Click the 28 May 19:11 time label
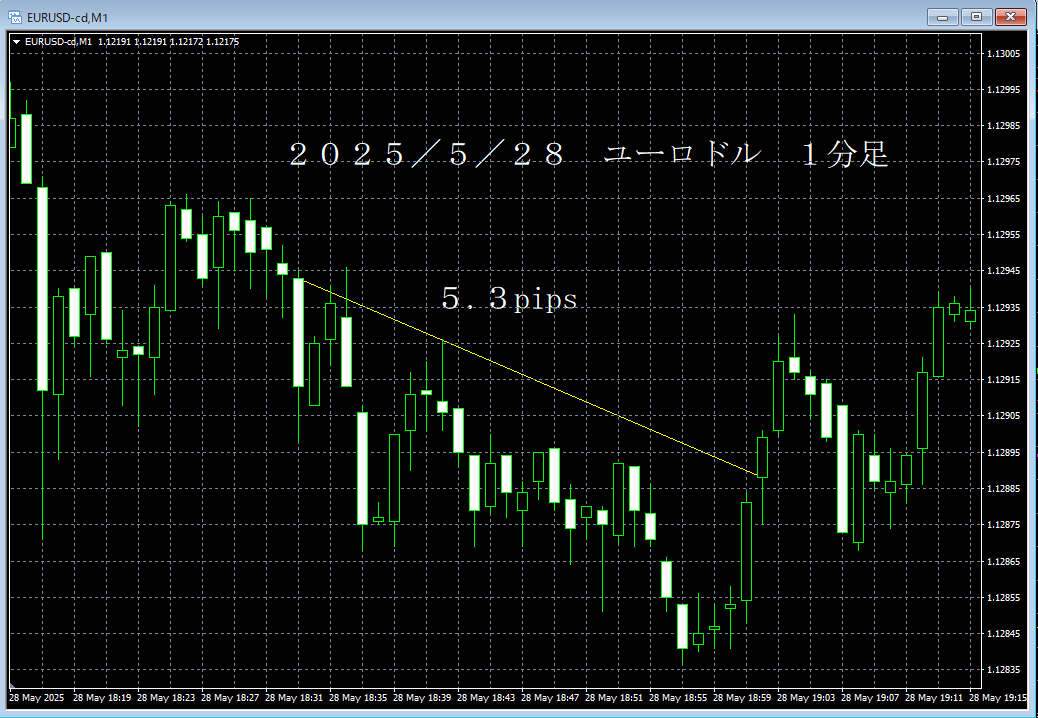This screenshot has width=1038, height=718. click(934, 697)
